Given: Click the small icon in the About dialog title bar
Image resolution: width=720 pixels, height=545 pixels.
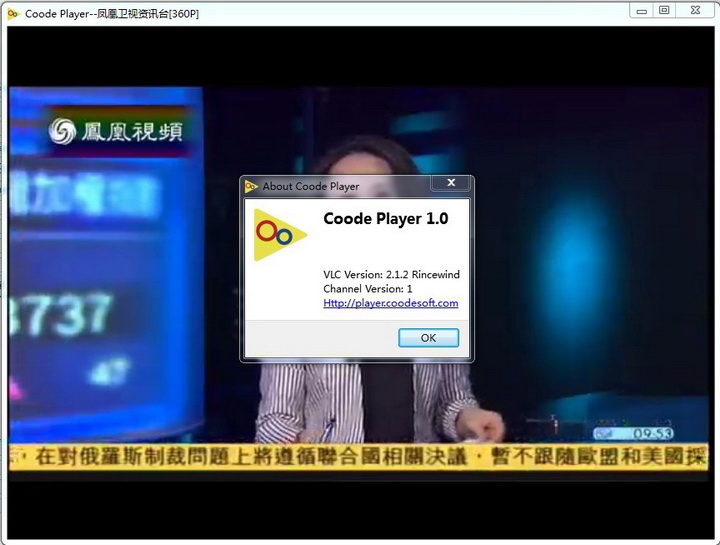Looking at the screenshot, I should (x=251, y=186).
